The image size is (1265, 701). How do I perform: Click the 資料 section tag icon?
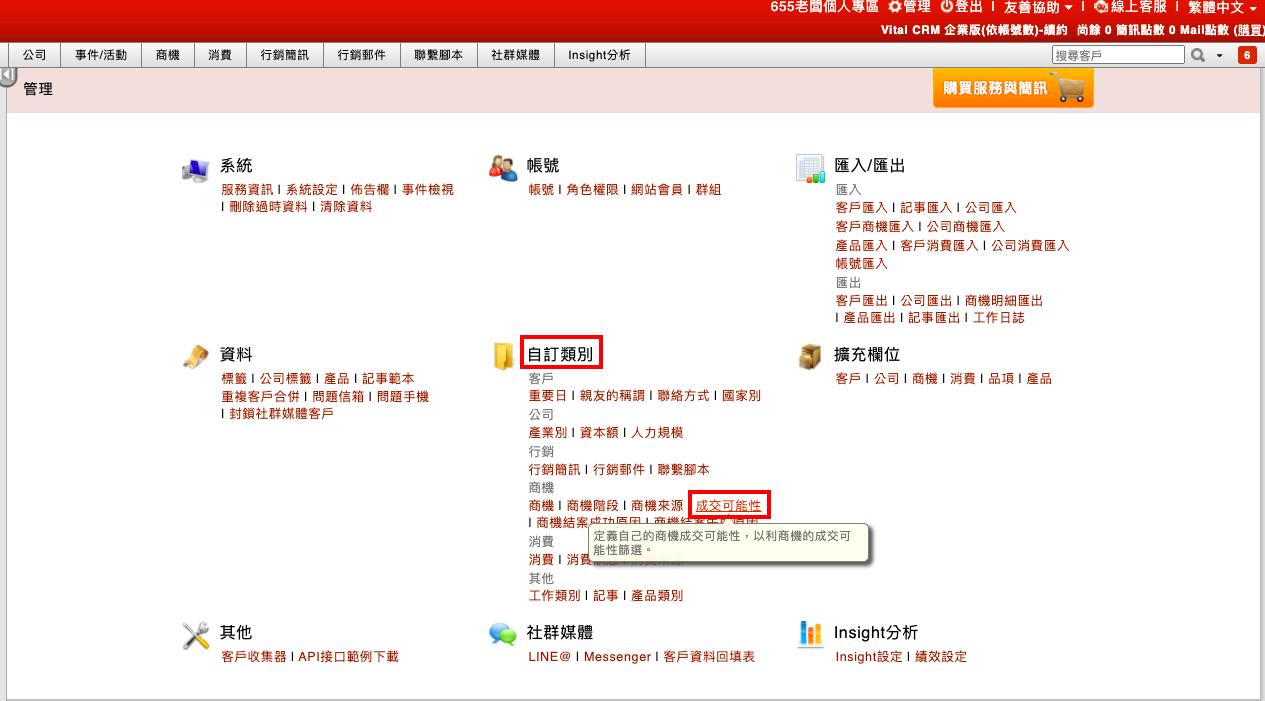(195, 356)
